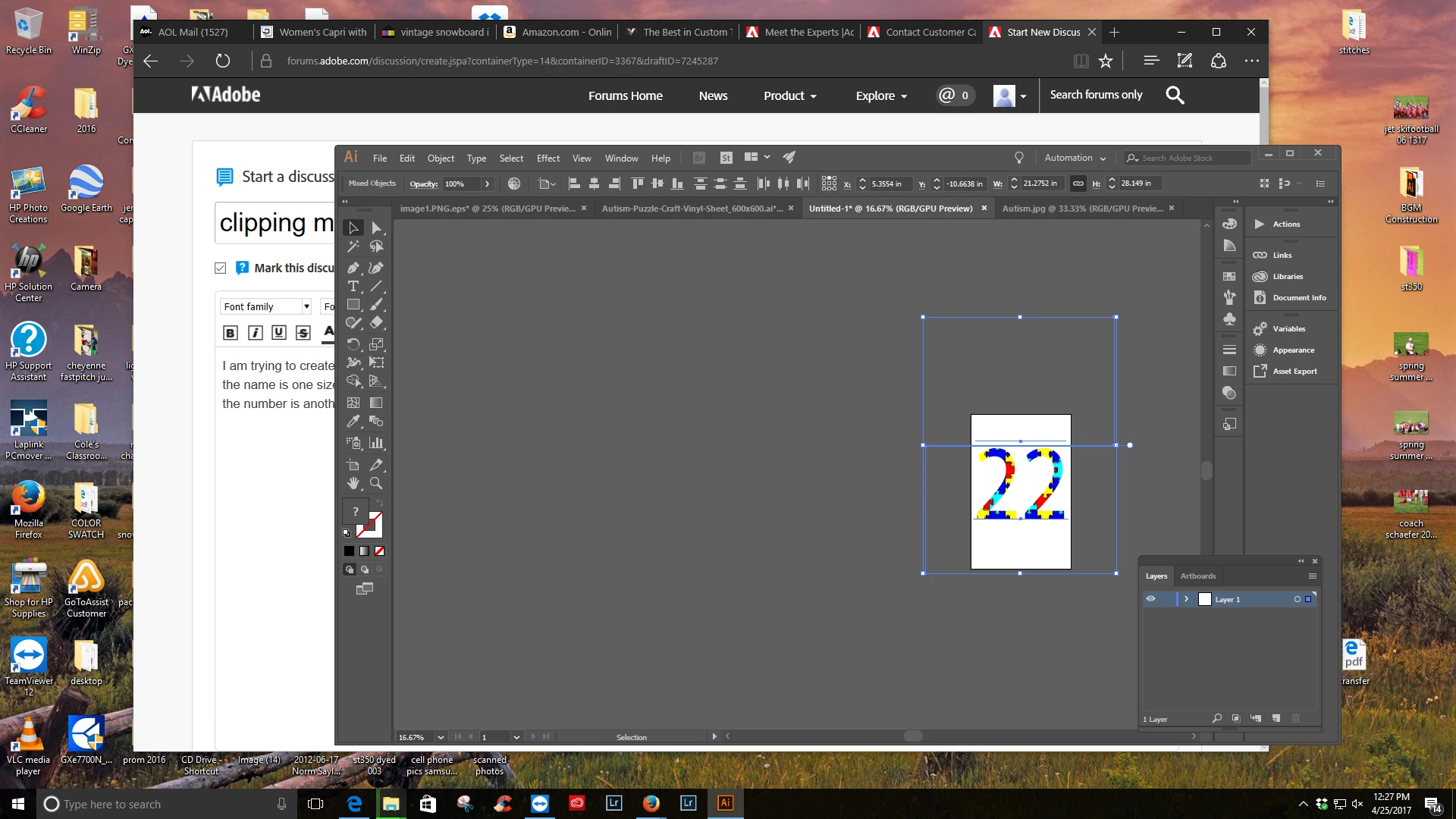Open the Asset Export panel
Image resolution: width=1456 pixels, height=819 pixels.
coord(1294,372)
